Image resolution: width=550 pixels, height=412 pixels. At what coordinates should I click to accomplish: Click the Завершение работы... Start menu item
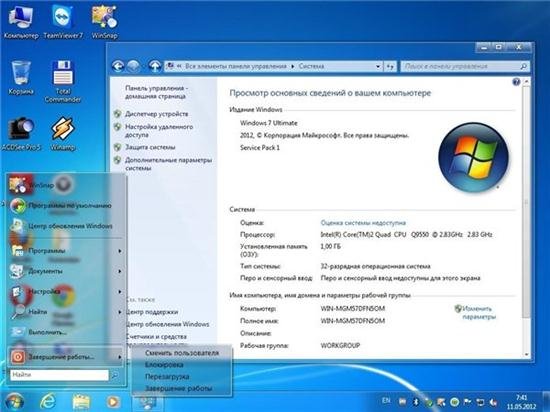pos(65,357)
